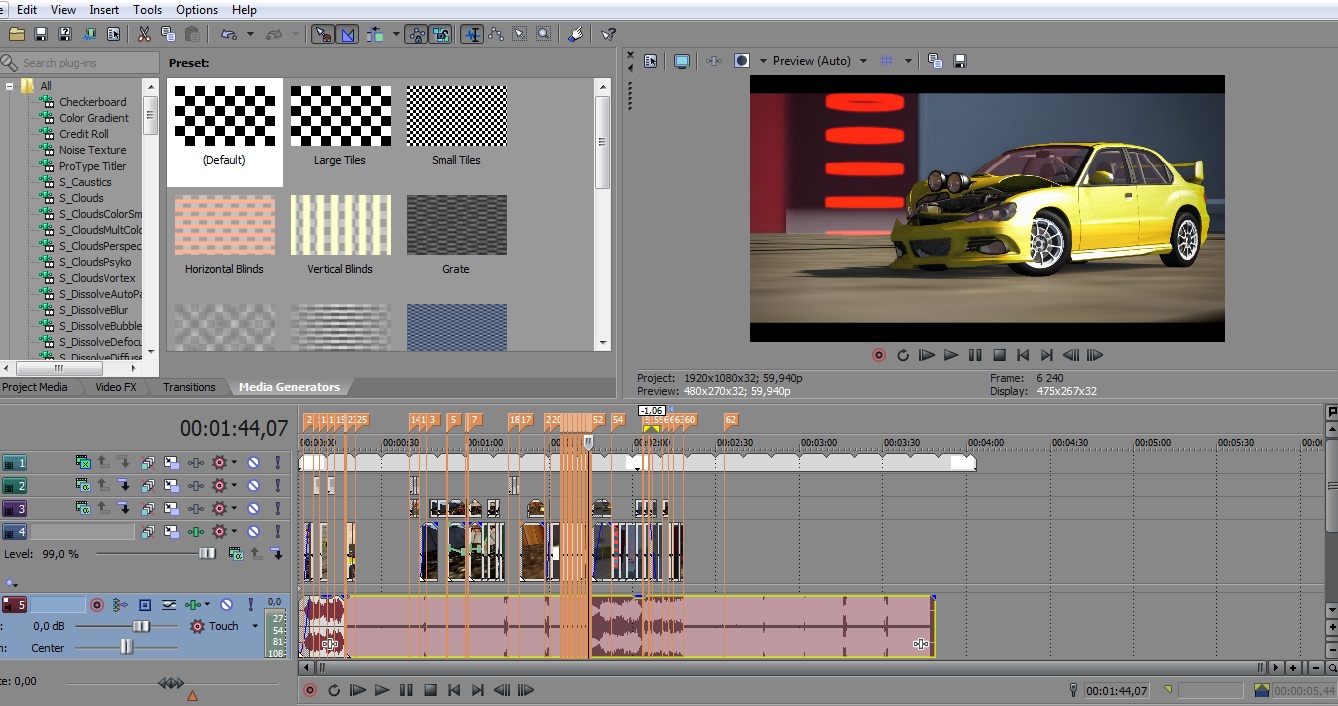The image size is (1338, 706).
Task: Click the Save project floppy disk icon
Action: point(41,34)
